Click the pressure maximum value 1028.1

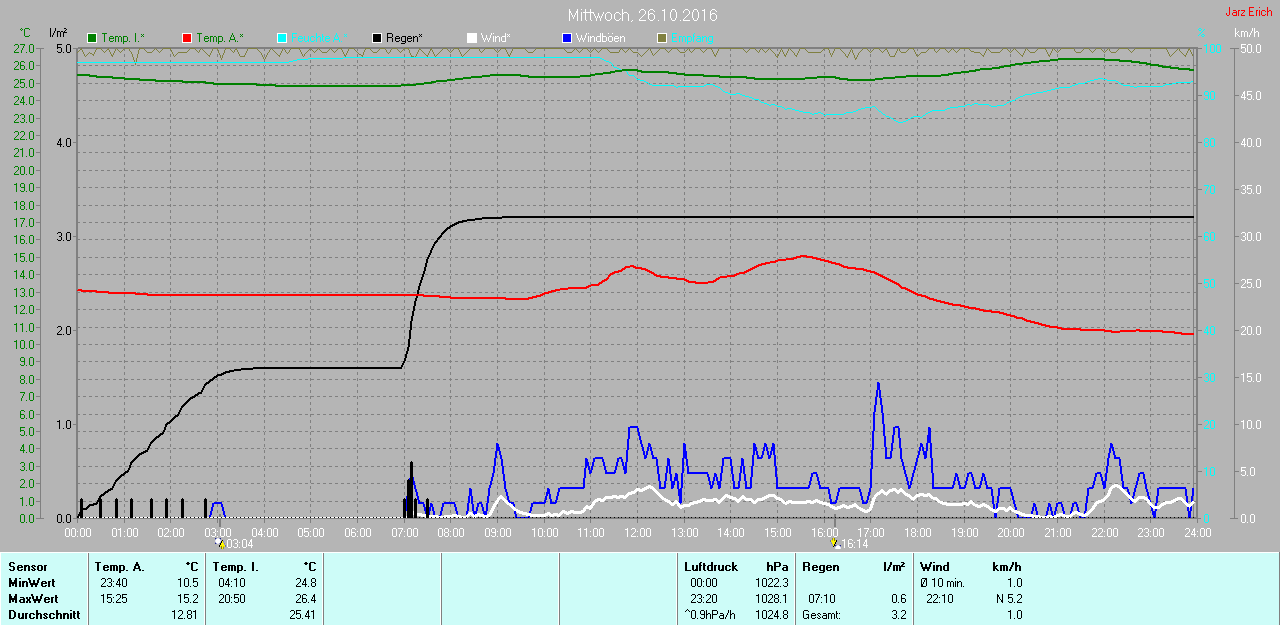pyautogui.click(x=772, y=599)
